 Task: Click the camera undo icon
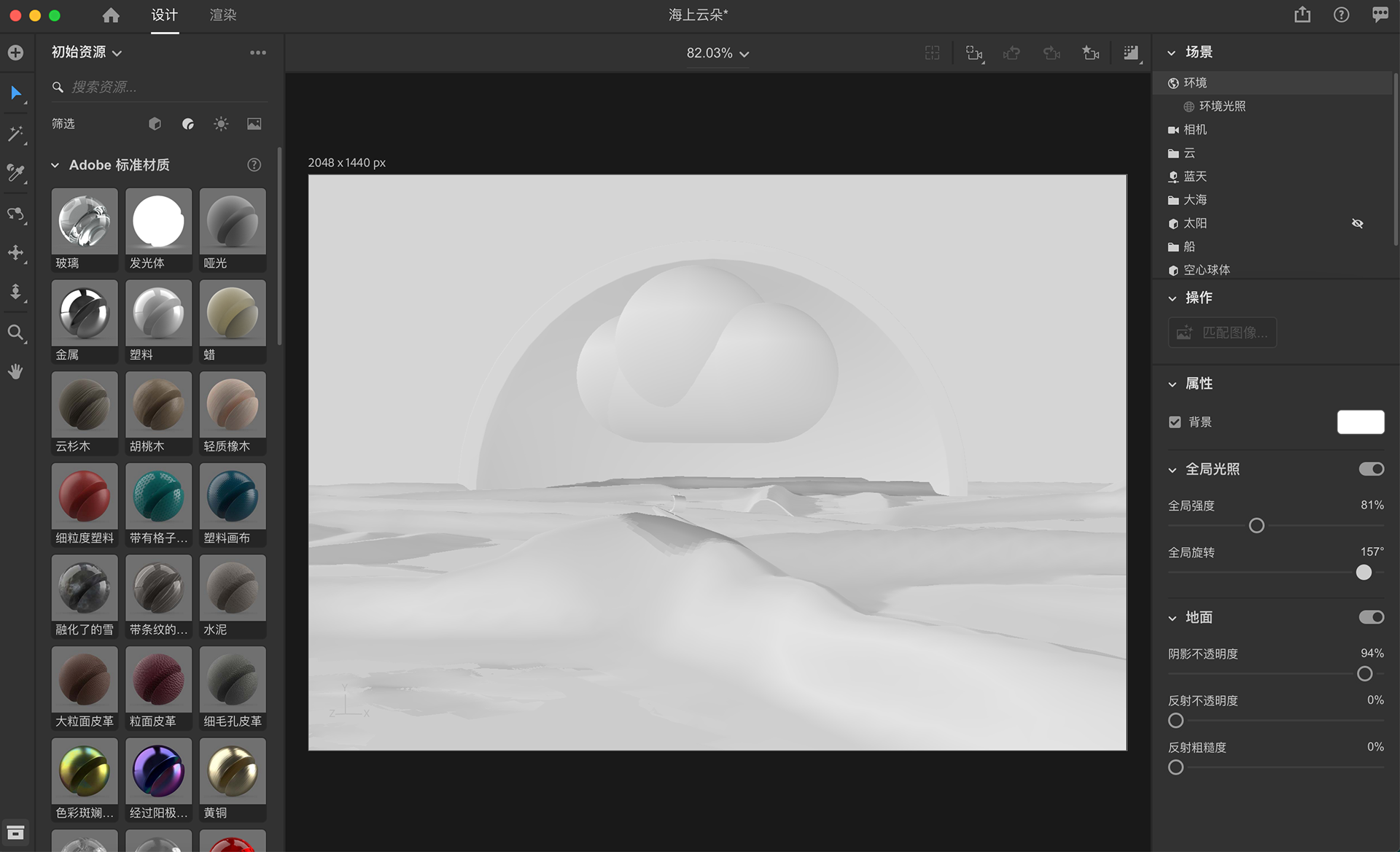point(1011,53)
